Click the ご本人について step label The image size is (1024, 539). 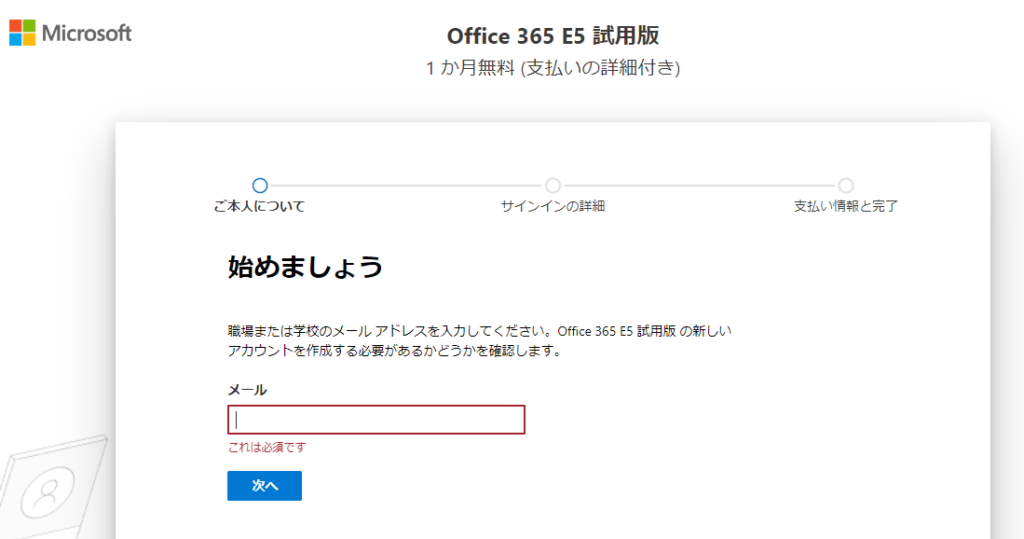(259, 206)
